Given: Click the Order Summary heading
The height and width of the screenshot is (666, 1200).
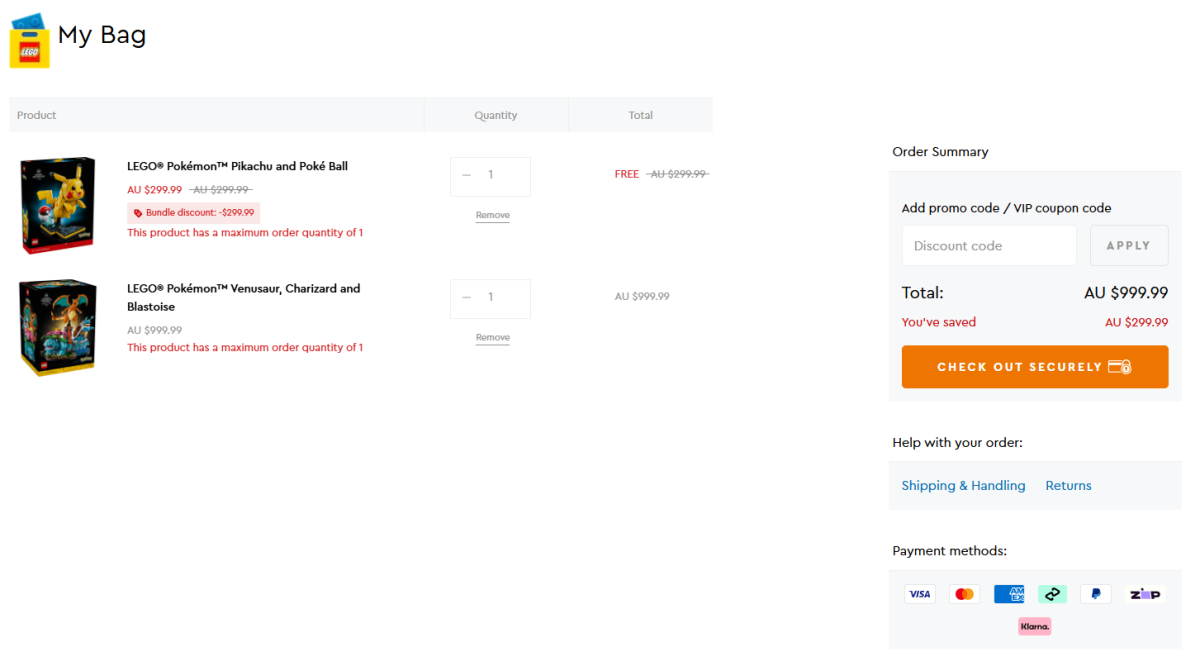Looking at the screenshot, I should (x=940, y=152).
